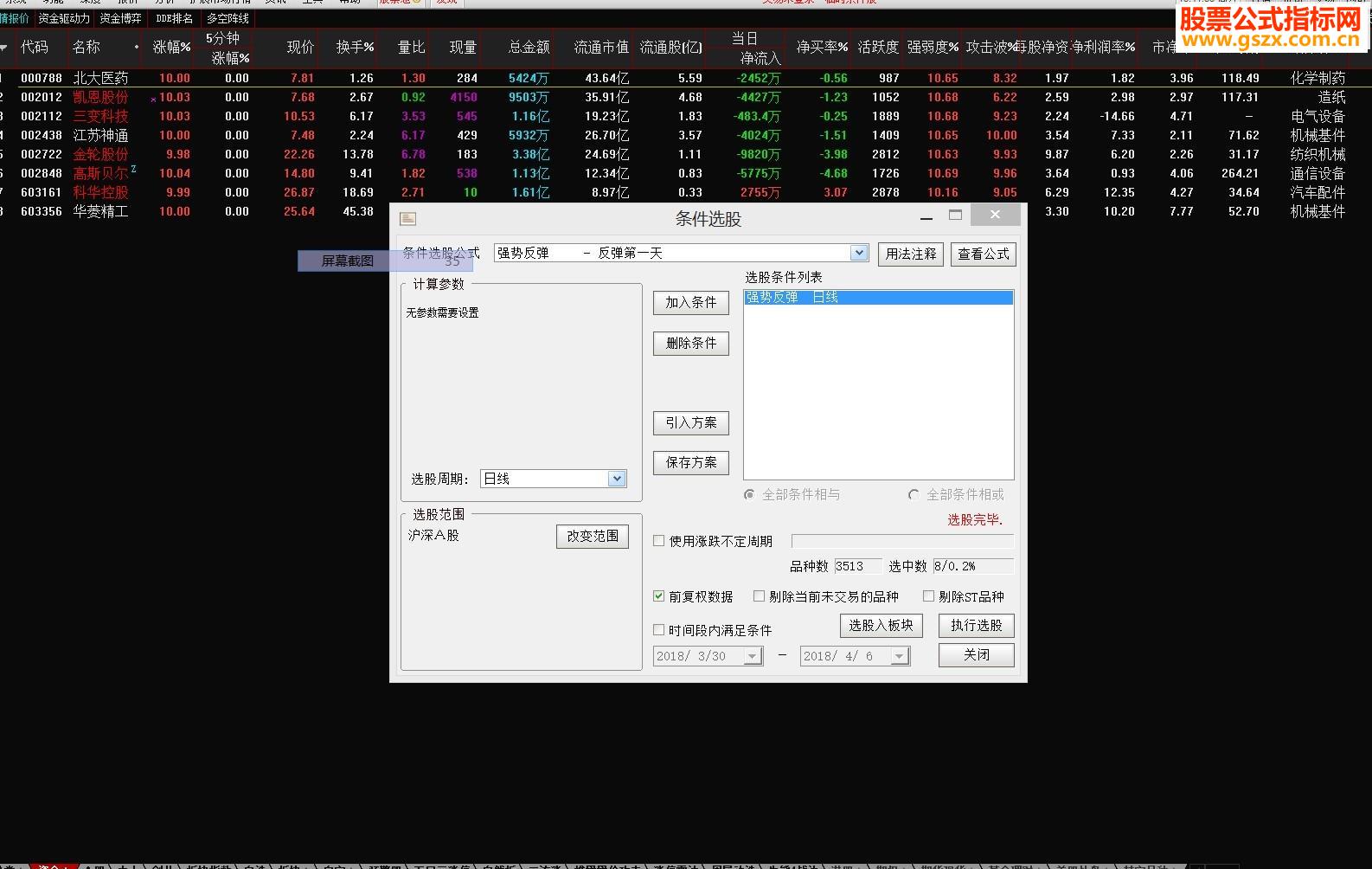Screen dimensions: 1372x869
Task: Click the column menu triangle before 代码
Action: 4,48
